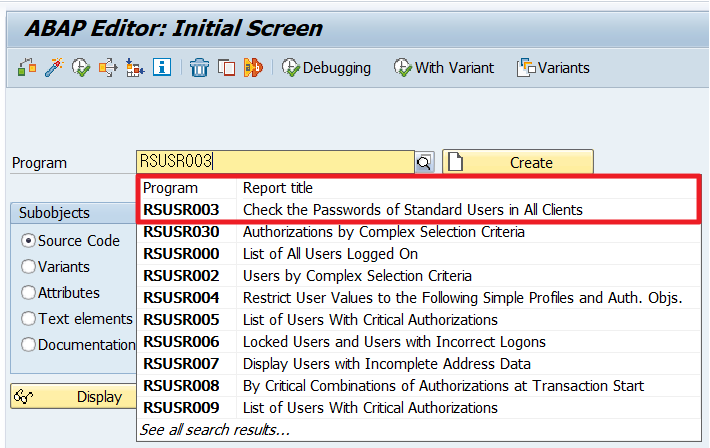This screenshot has height=448, width=710.
Task: Open the Where-Used List arrow icon
Action: [x=108, y=68]
